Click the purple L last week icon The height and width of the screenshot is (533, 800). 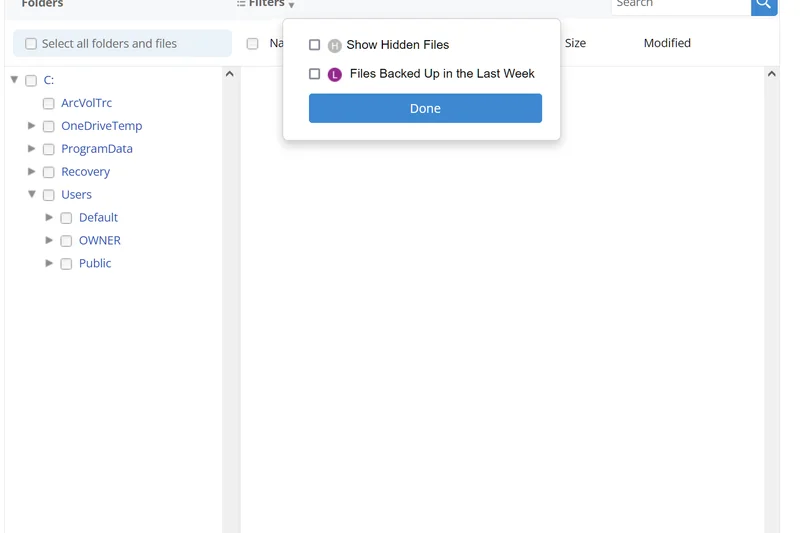[335, 74]
